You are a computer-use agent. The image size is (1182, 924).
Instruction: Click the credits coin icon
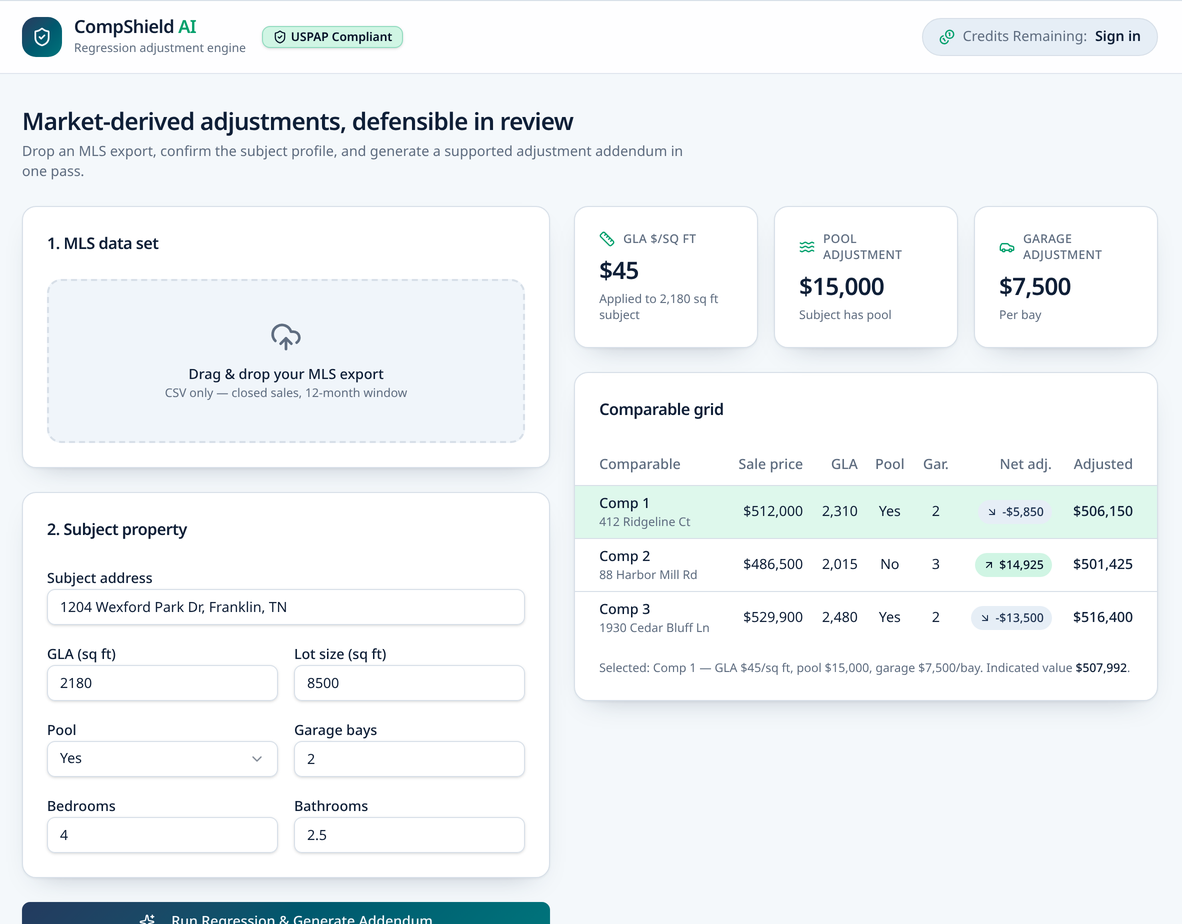[x=947, y=37]
